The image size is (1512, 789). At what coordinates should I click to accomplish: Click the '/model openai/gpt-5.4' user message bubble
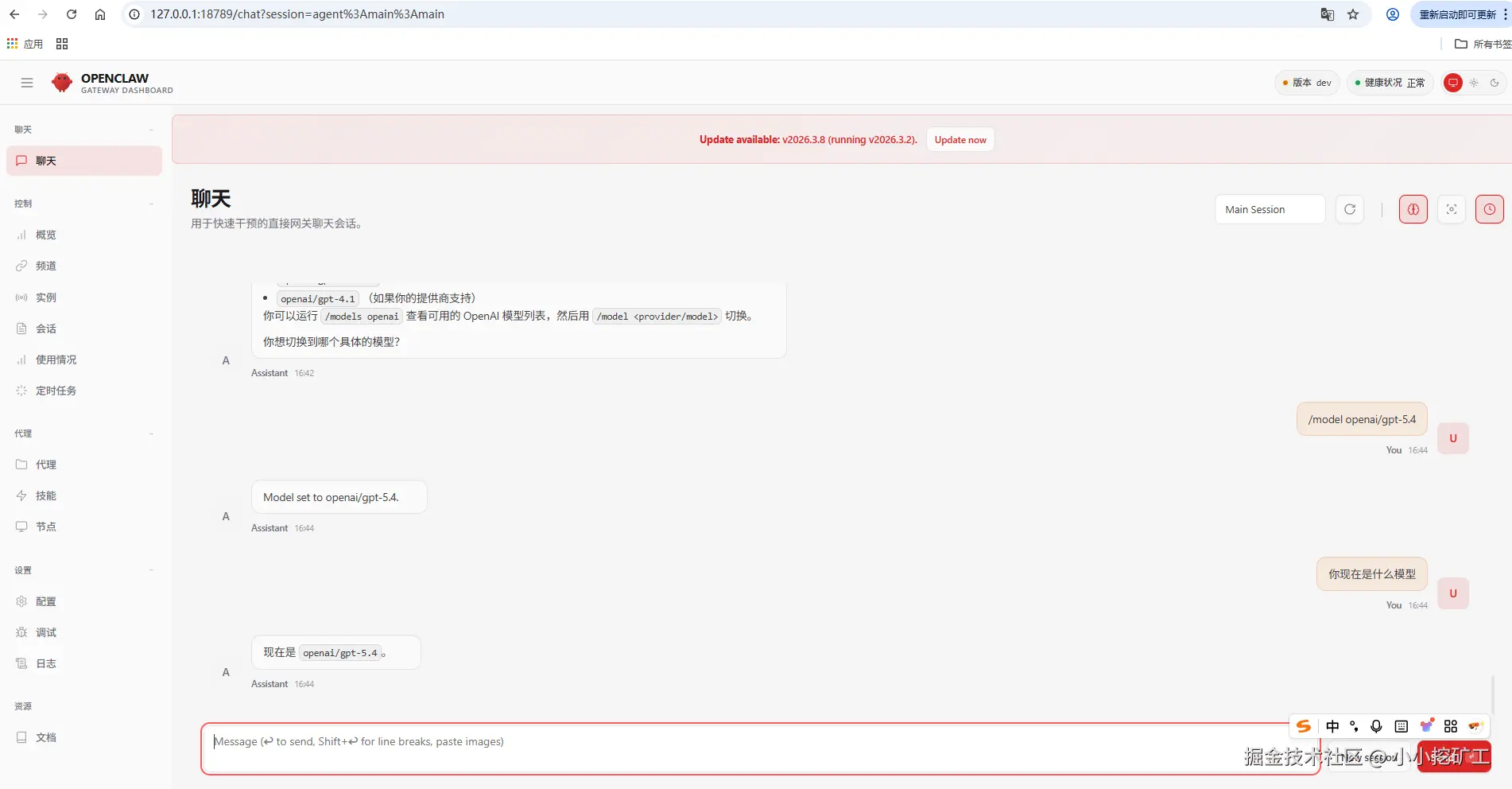click(1362, 419)
